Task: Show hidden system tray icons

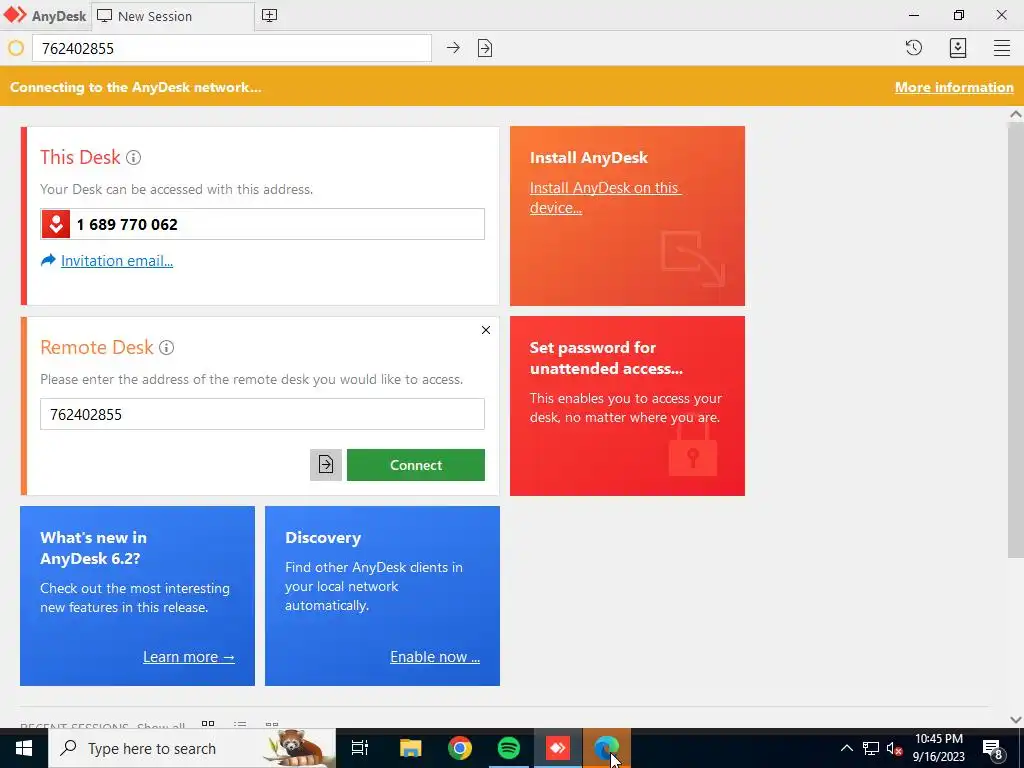Action: tap(846, 748)
